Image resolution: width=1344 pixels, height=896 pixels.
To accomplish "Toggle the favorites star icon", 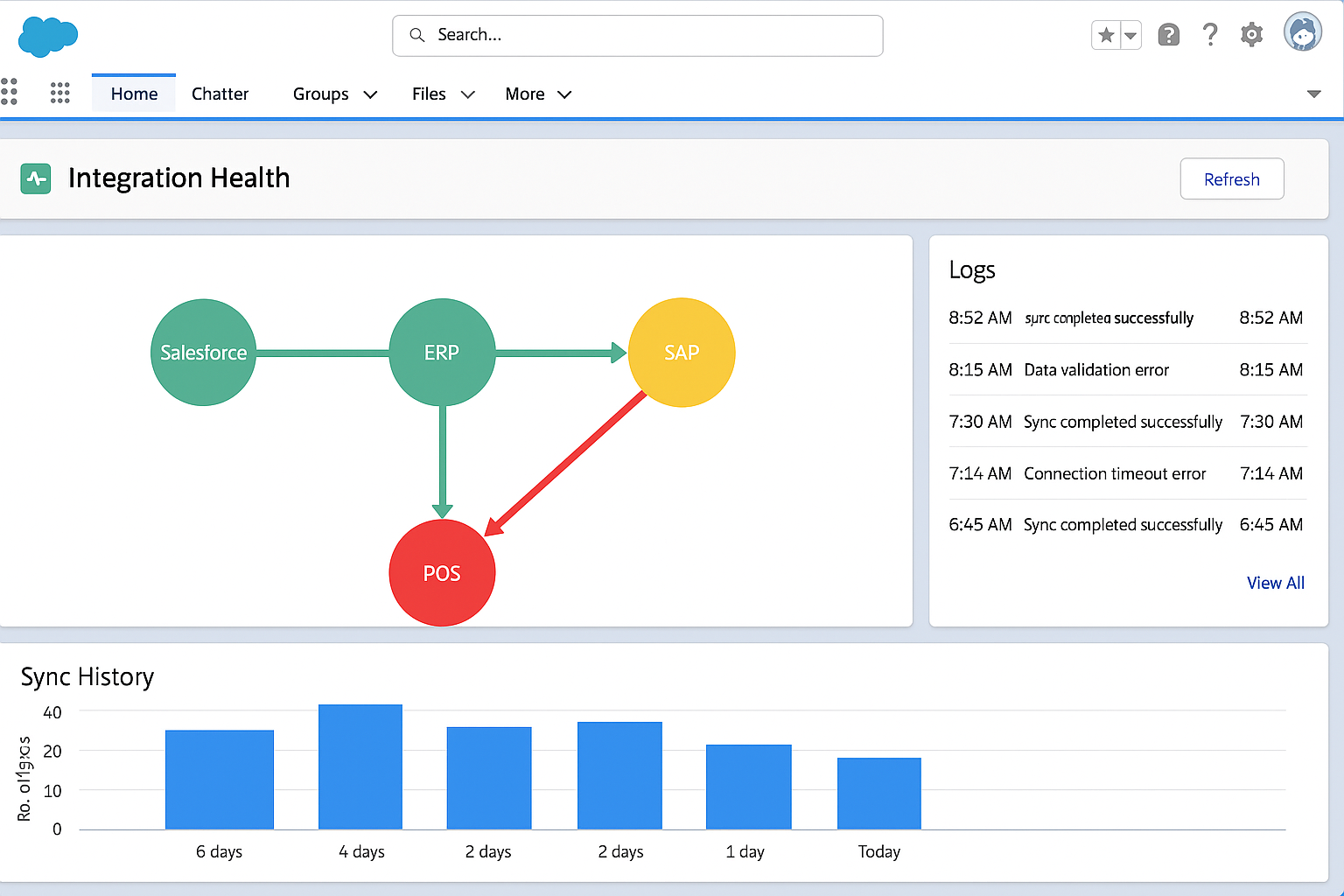I will pos(1105,34).
